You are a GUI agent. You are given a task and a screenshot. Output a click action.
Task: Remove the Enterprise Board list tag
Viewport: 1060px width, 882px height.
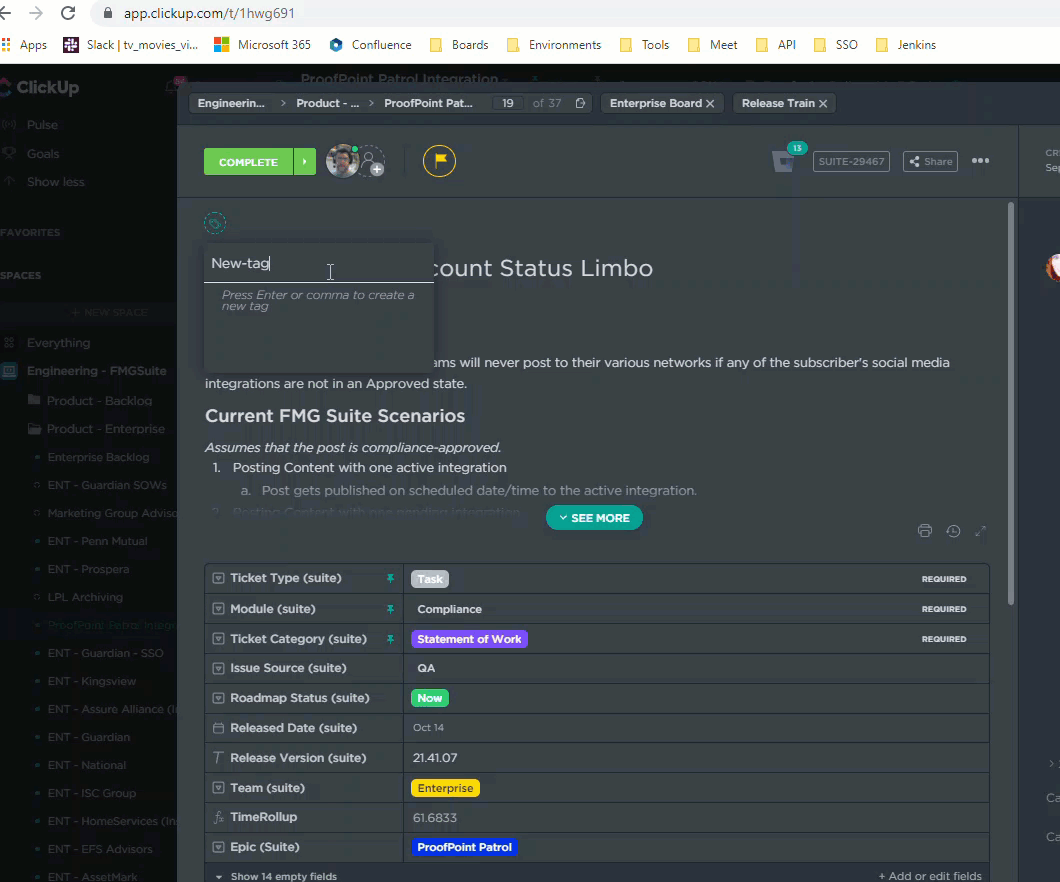click(x=710, y=103)
